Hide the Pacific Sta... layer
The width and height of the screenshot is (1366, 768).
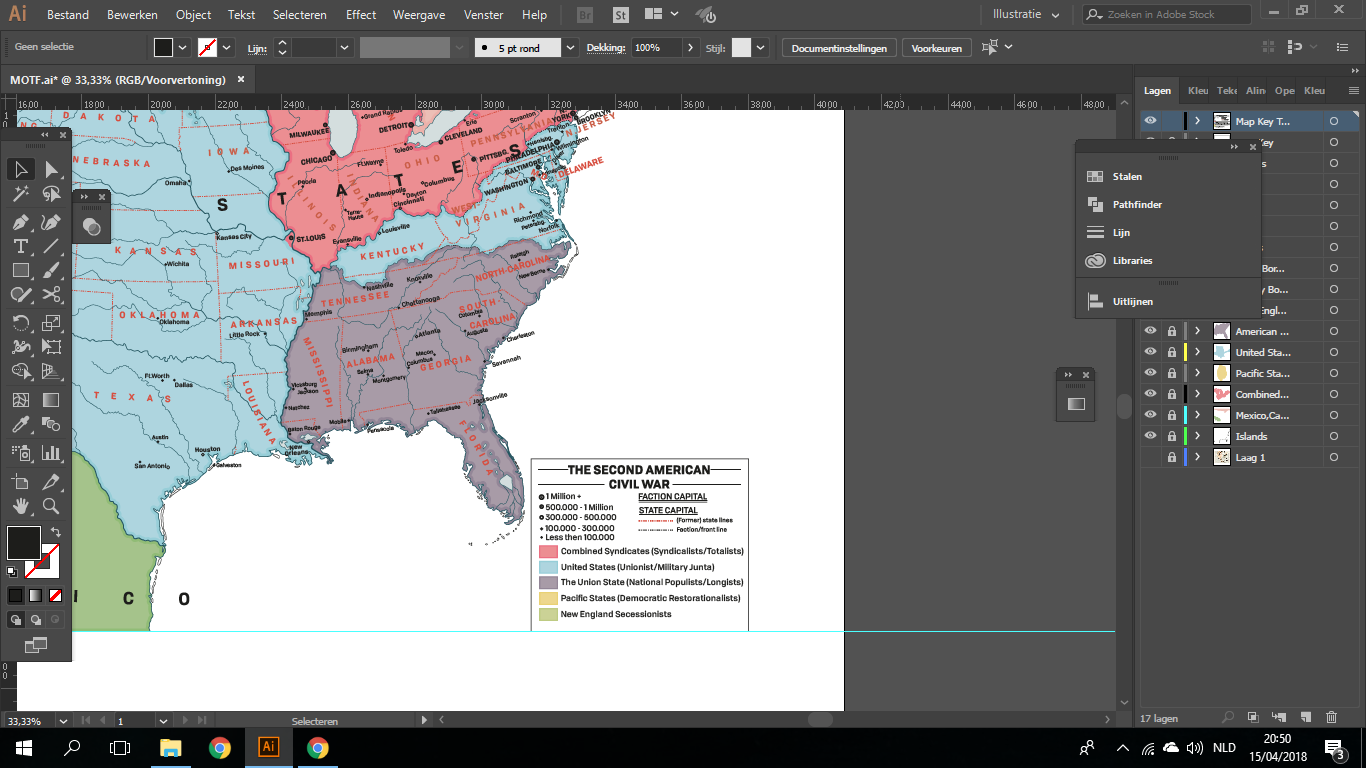coord(1150,373)
